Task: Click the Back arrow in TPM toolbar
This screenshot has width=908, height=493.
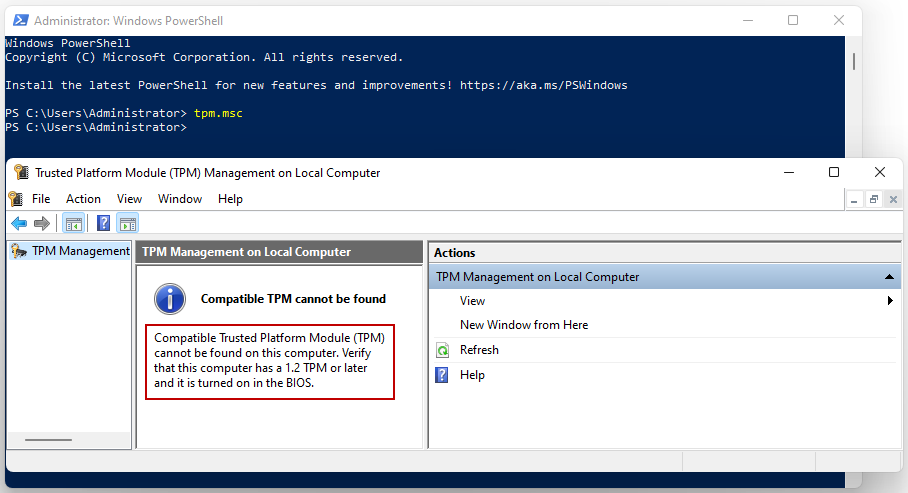Action: pyautogui.click(x=19, y=223)
